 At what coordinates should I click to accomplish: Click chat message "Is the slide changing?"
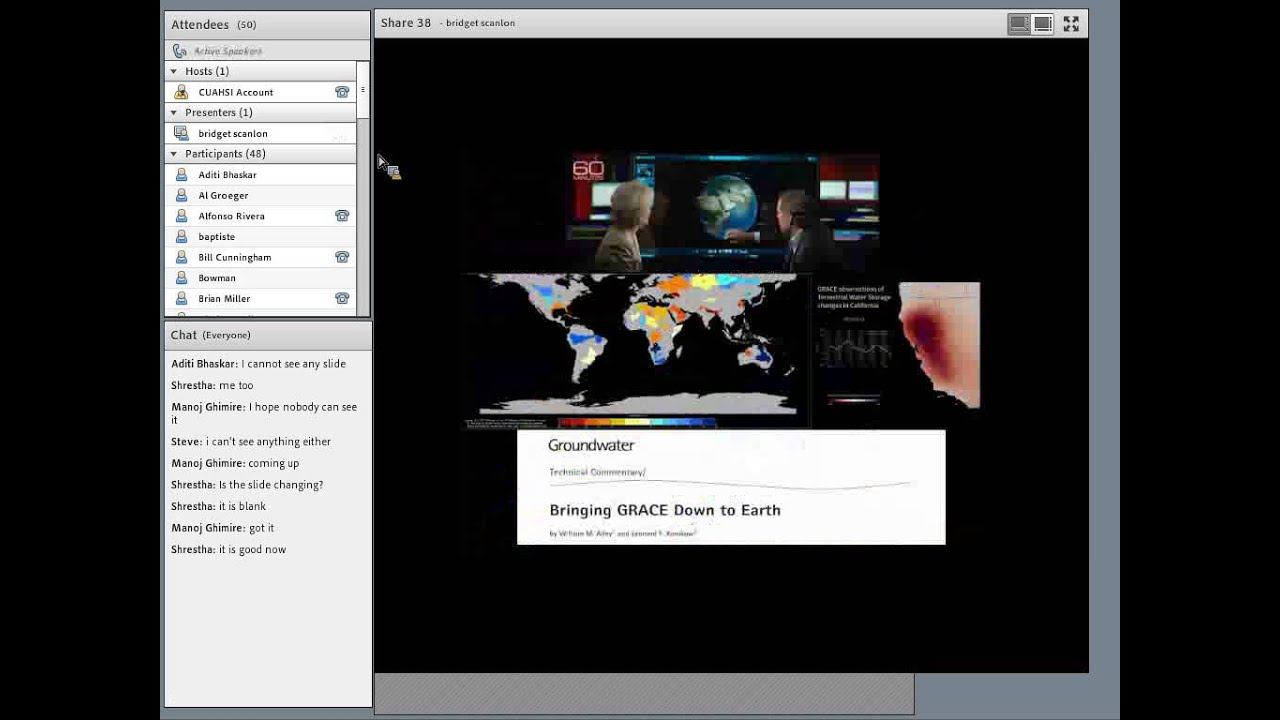271,485
